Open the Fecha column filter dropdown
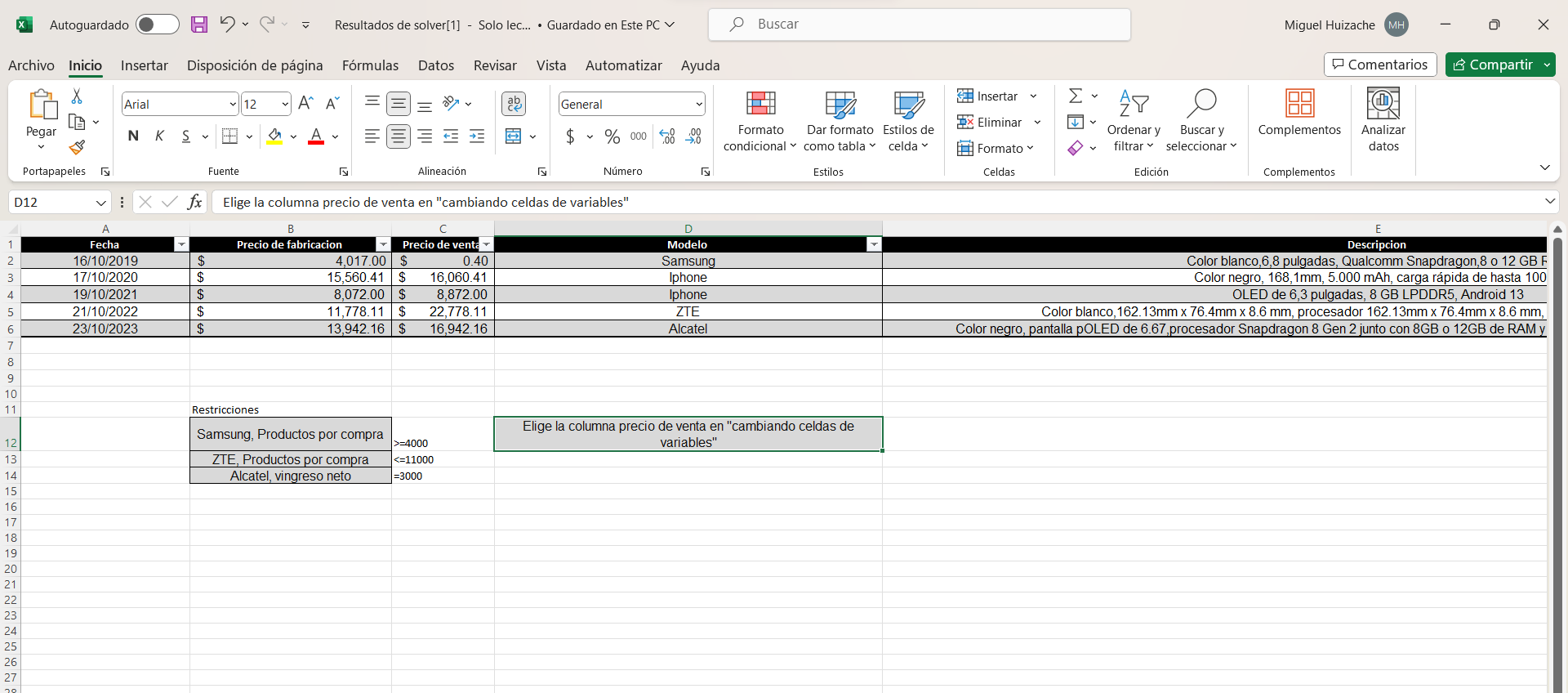 181,244
